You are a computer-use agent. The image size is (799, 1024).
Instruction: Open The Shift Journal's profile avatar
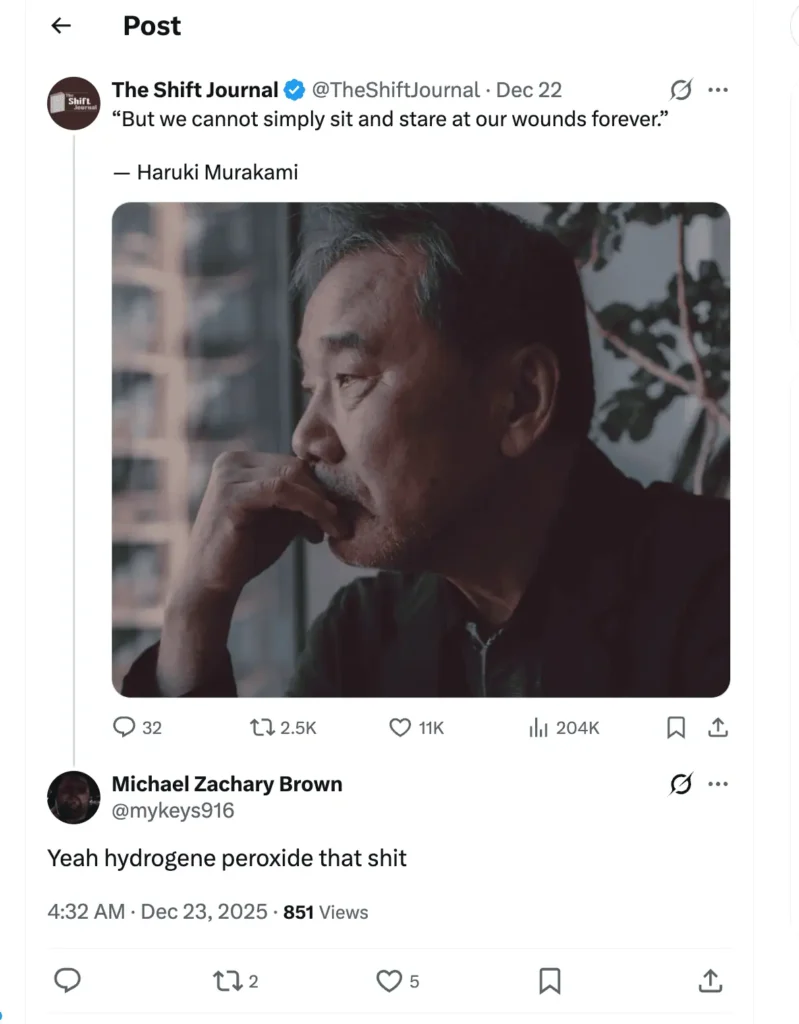coord(73,103)
